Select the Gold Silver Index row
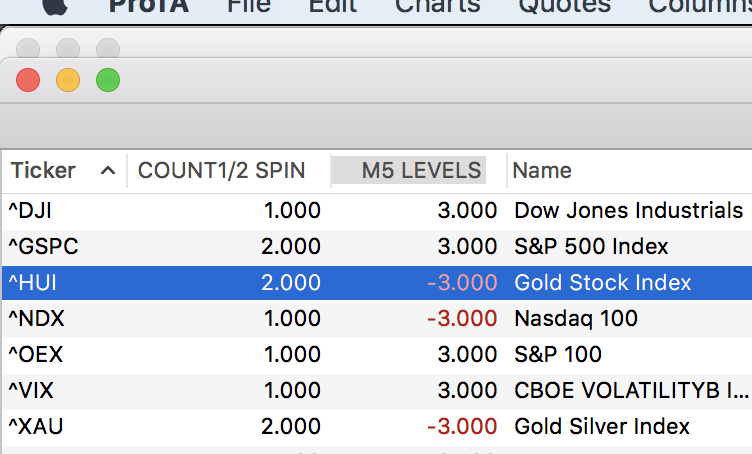This screenshot has height=454, width=752. tap(602, 427)
